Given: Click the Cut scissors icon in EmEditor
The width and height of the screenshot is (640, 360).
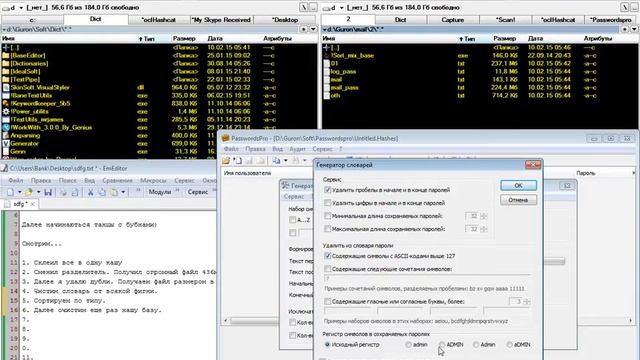Looking at the screenshot, I should coord(90,192).
